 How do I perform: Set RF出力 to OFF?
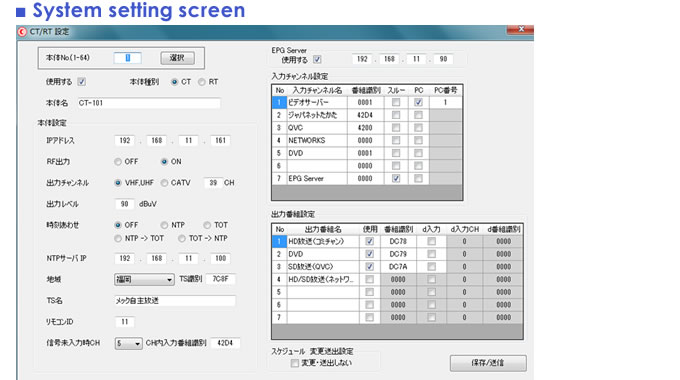coord(118,161)
